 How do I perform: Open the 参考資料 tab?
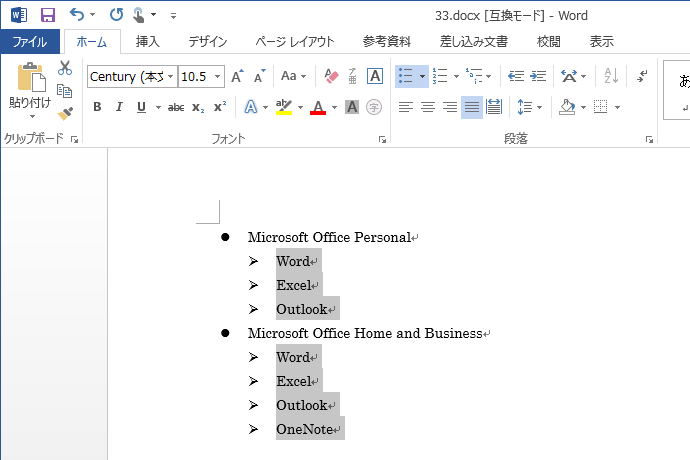pos(387,42)
